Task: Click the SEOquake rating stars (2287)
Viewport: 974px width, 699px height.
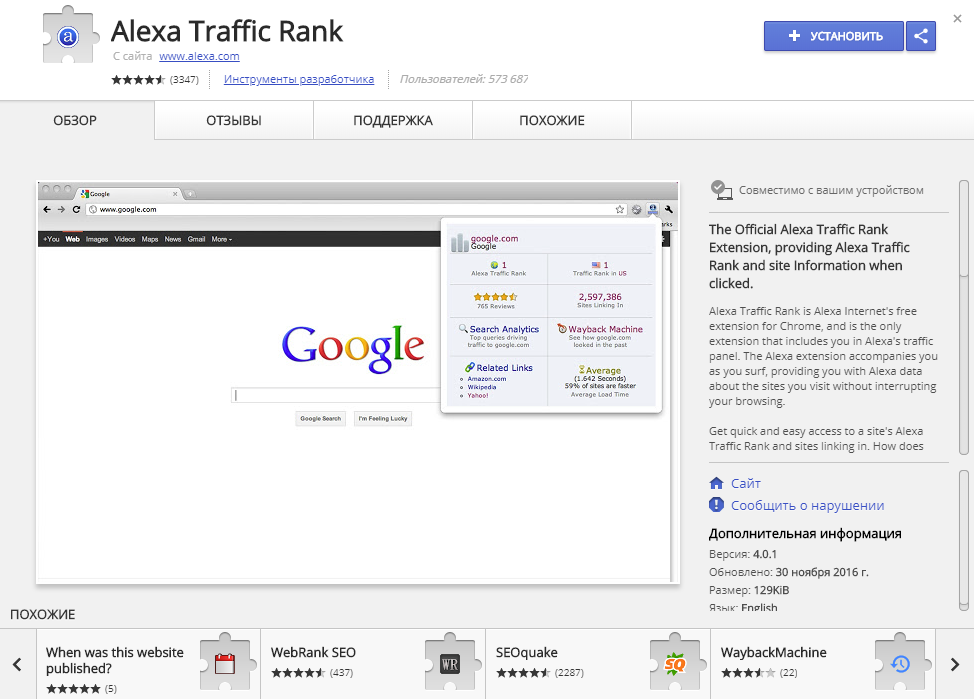Action: (522, 672)
